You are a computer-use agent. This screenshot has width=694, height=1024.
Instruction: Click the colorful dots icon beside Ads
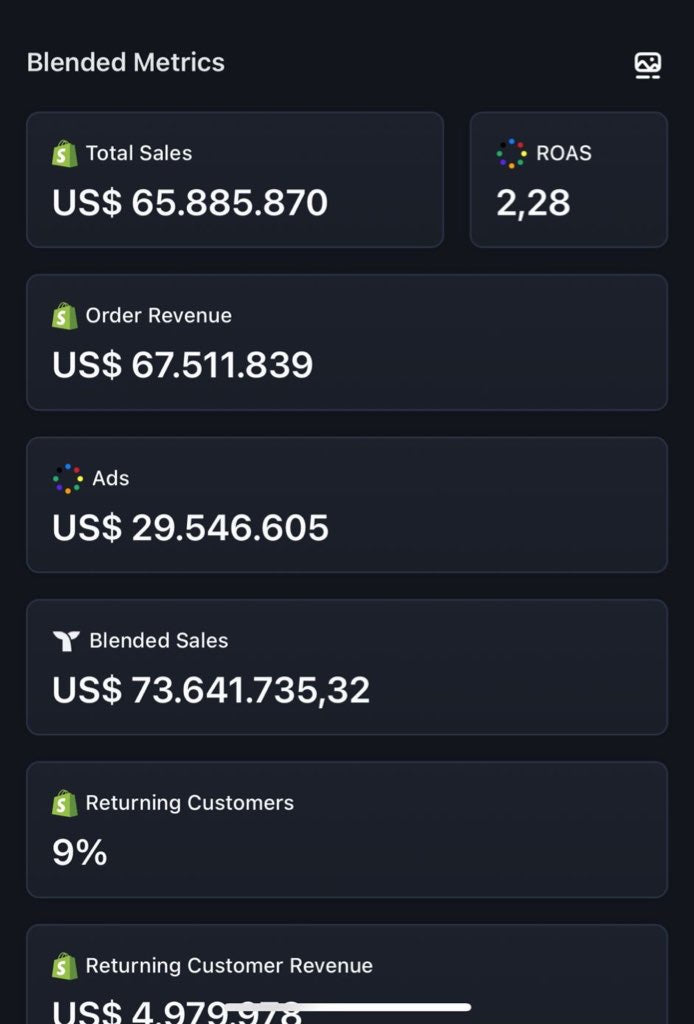68,479
